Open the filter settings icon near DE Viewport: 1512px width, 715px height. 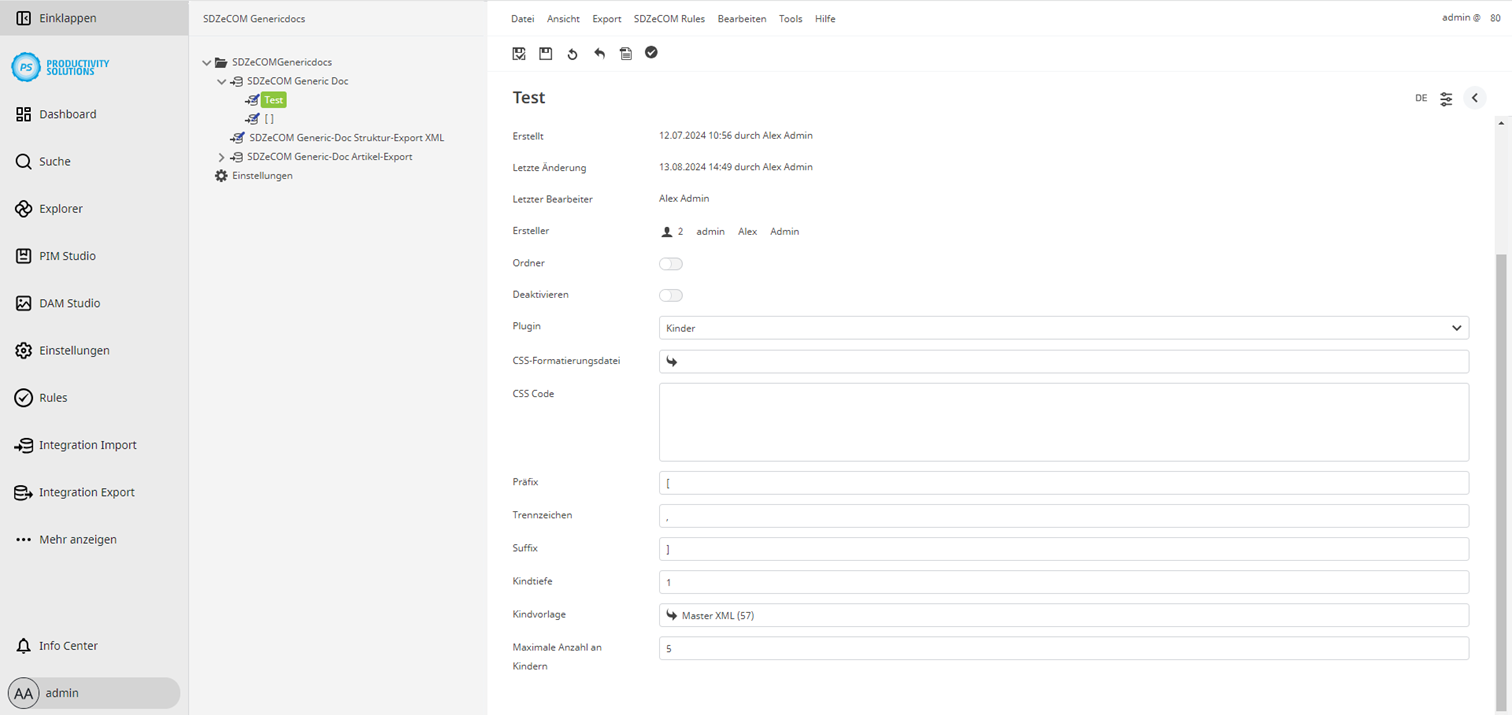(x=1446, y=98)
